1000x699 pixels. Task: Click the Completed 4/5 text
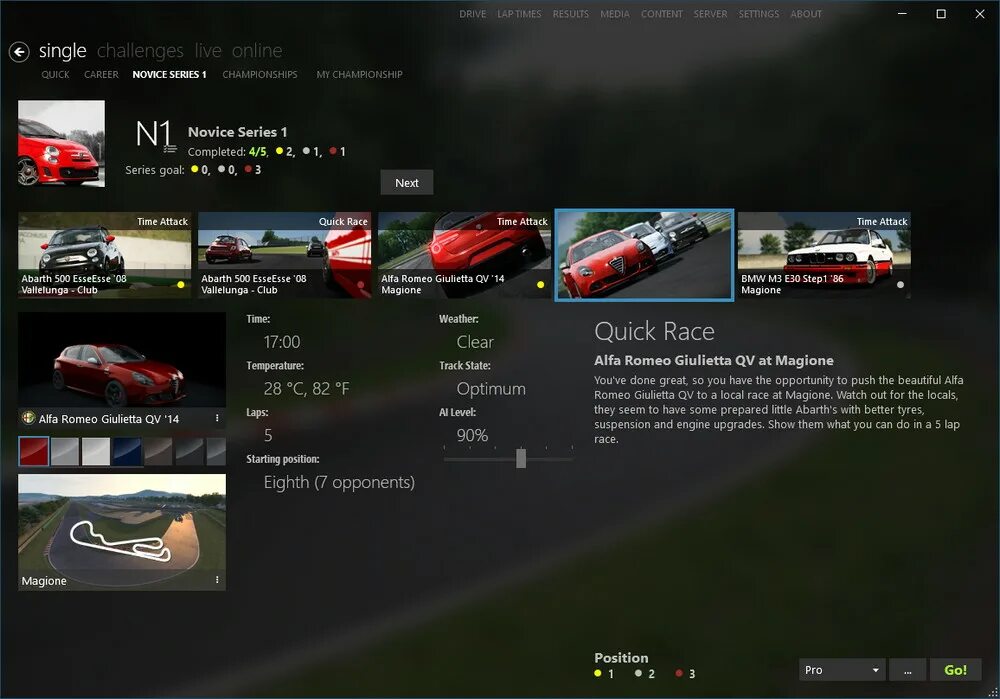click(227, 152)
